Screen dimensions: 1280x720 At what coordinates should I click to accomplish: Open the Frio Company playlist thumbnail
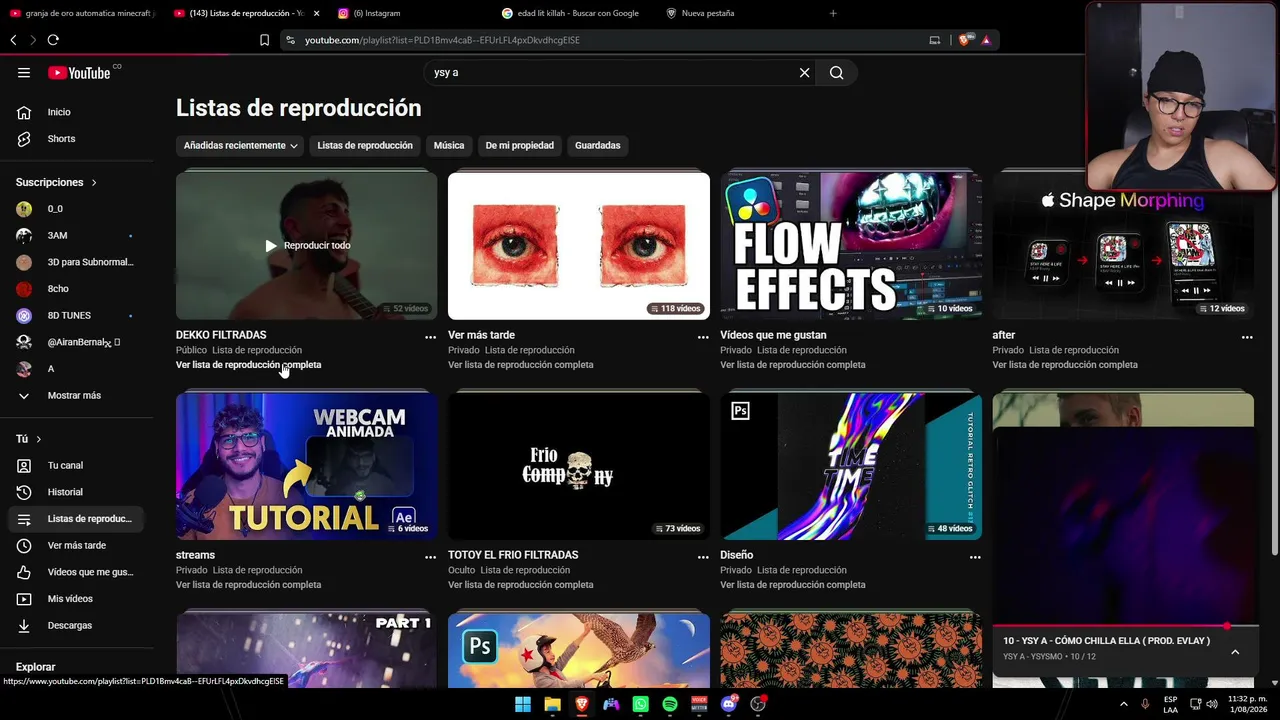coord(579,466)
